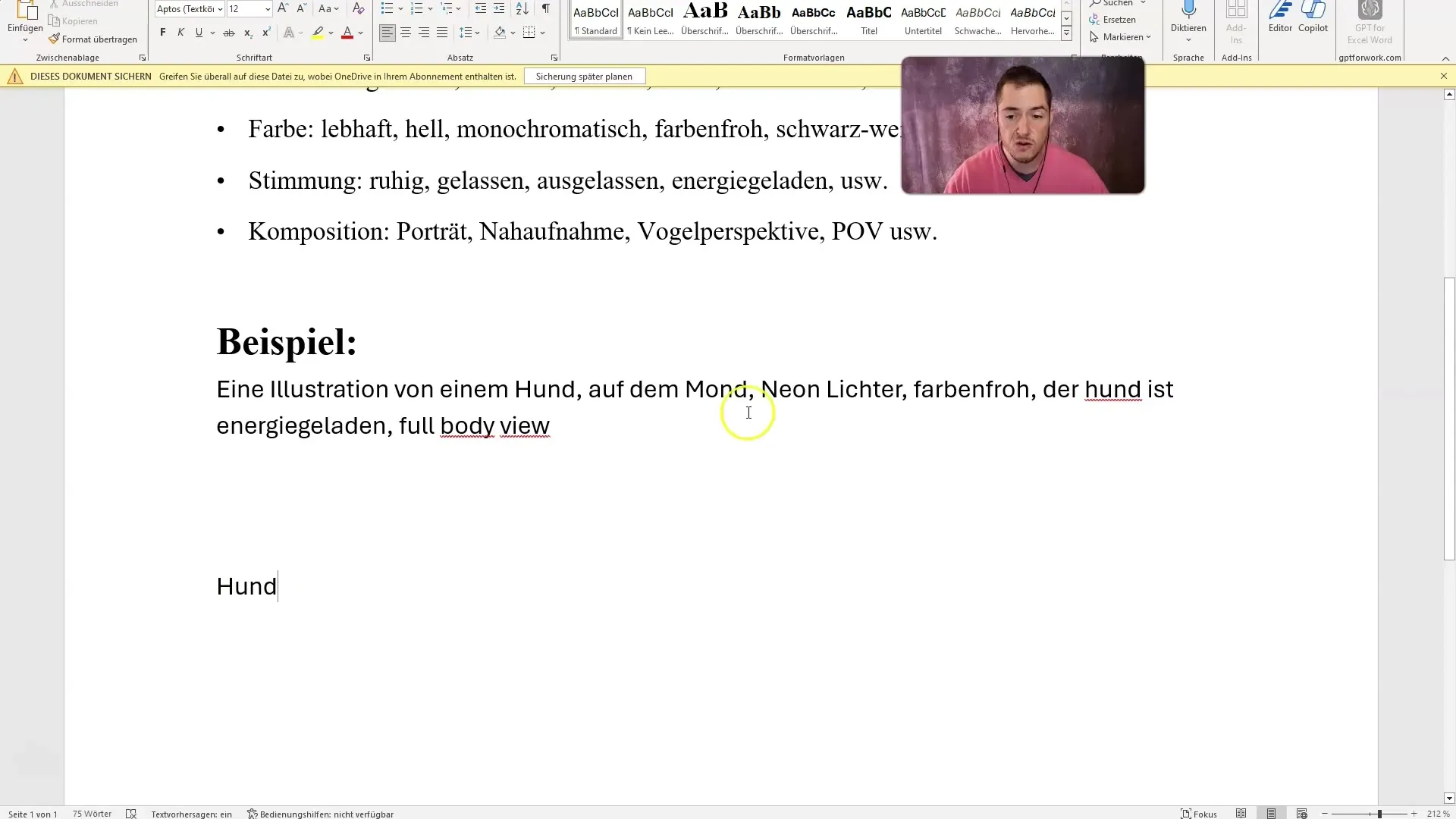The width and height of the screenshot is (1456, 819).
Task: Apply superscript formatting
Action: [266, 33]
